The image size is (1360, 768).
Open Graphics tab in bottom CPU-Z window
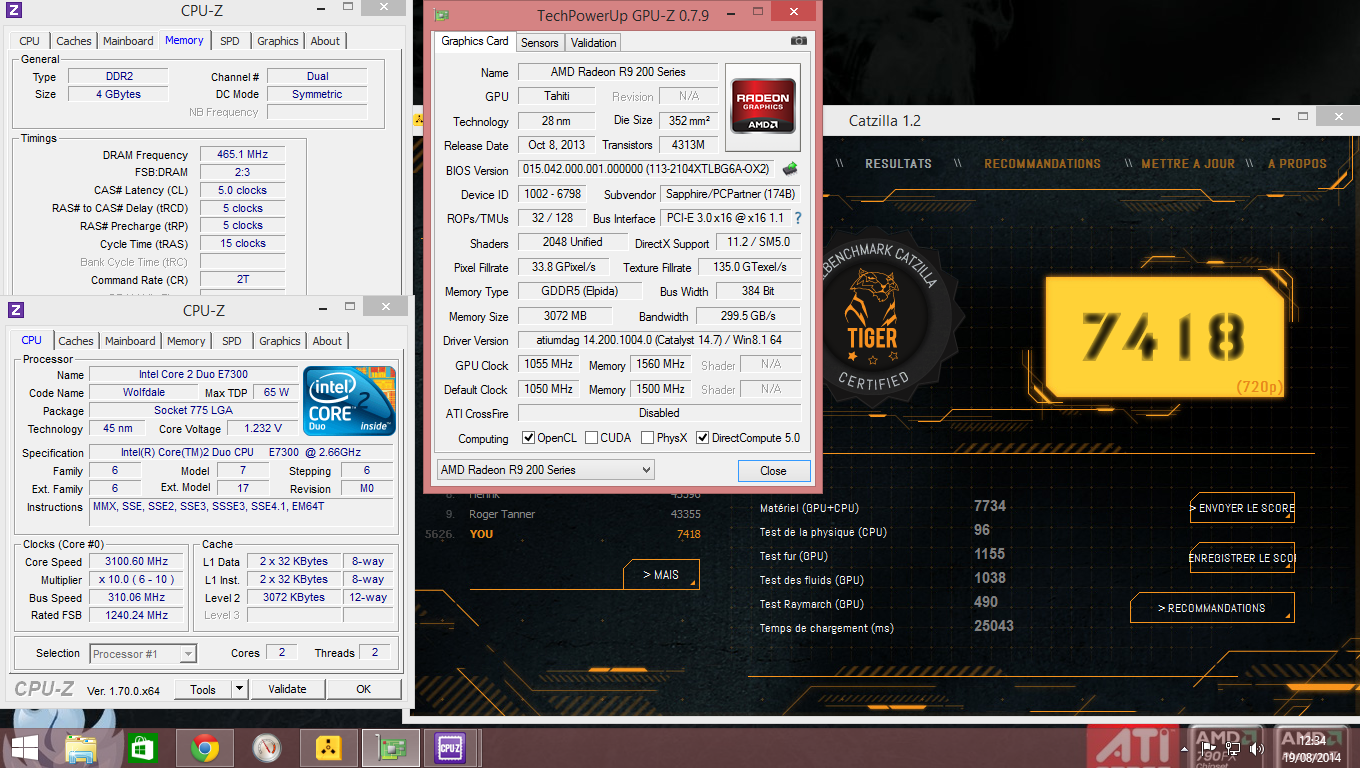pyautogui.click(x=280, y=341)
